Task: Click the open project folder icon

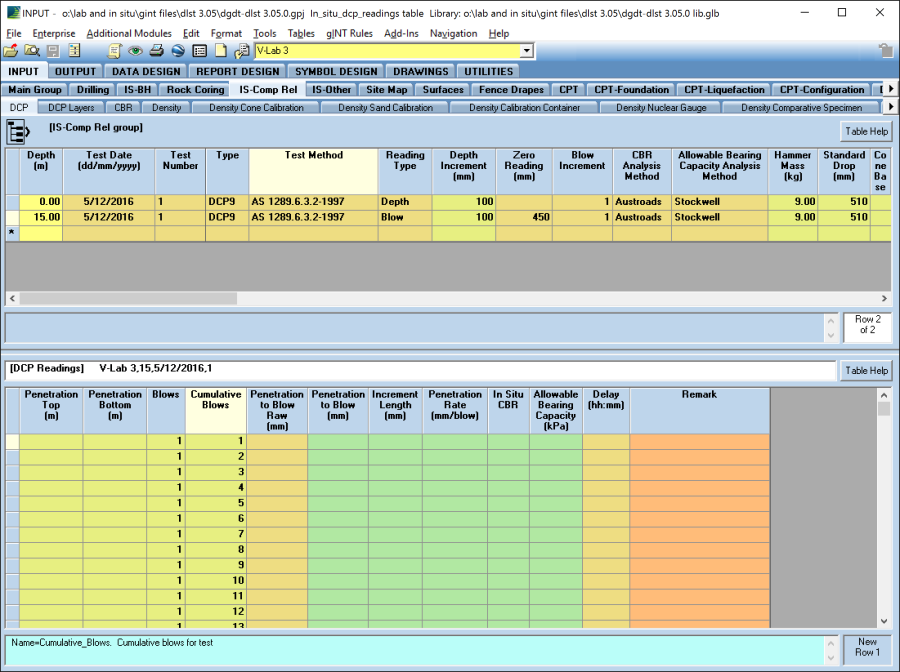Action: [x=11, y=51]
